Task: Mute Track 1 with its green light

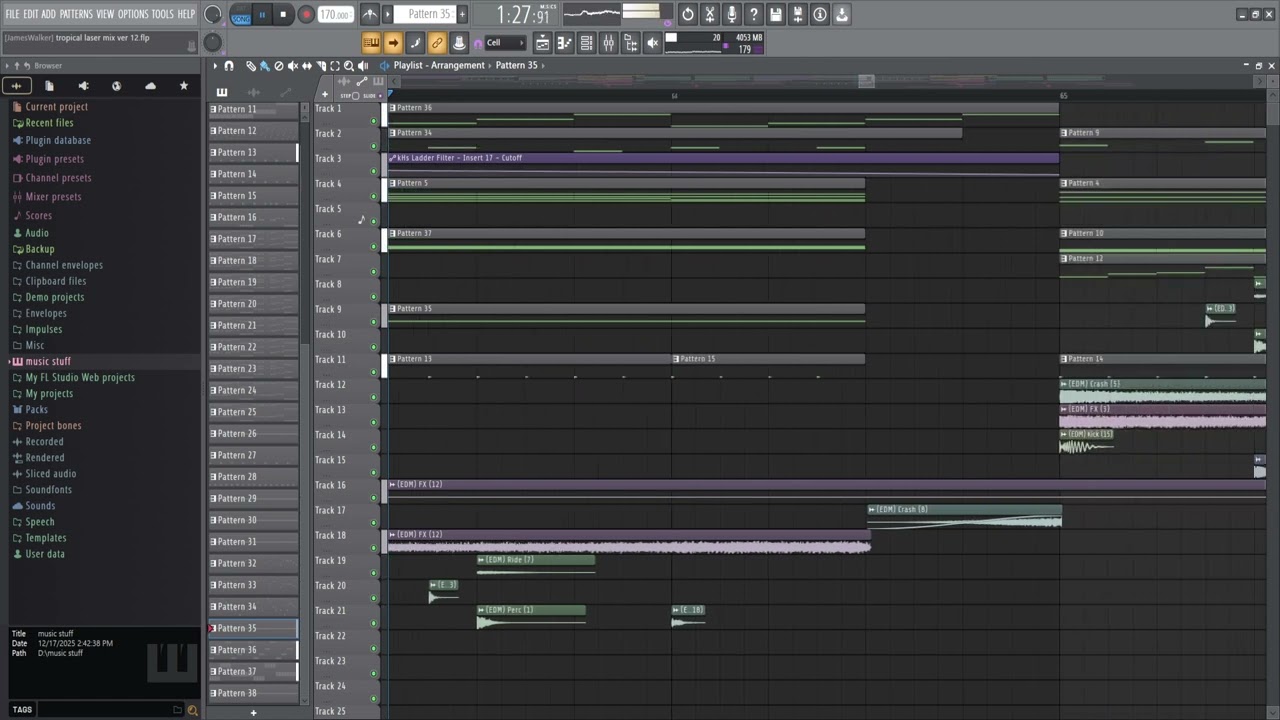Action: (374, 120)
